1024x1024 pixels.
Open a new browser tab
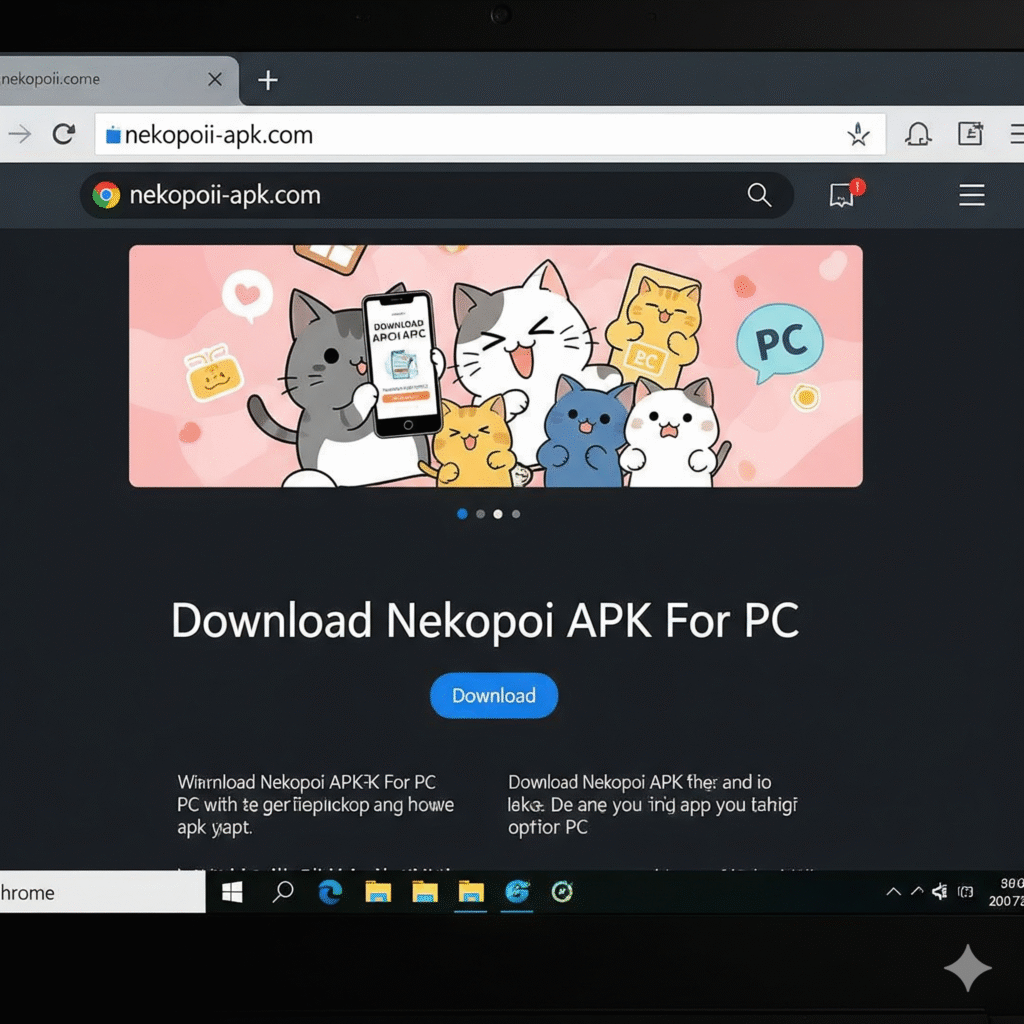[266, 79]
